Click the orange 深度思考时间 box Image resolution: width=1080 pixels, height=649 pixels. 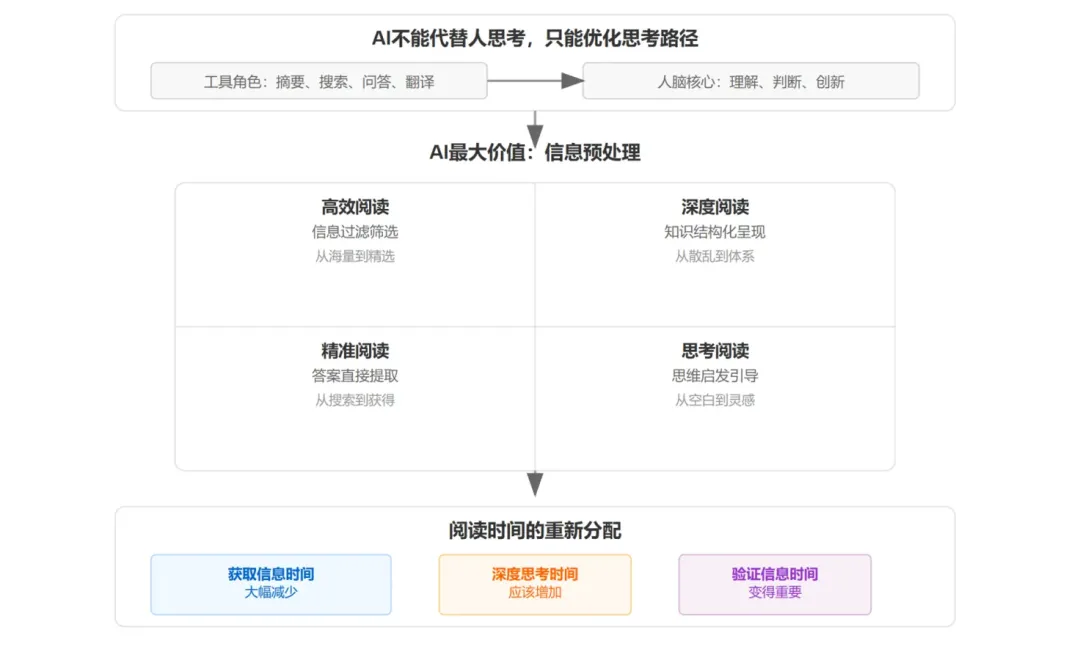535,584
